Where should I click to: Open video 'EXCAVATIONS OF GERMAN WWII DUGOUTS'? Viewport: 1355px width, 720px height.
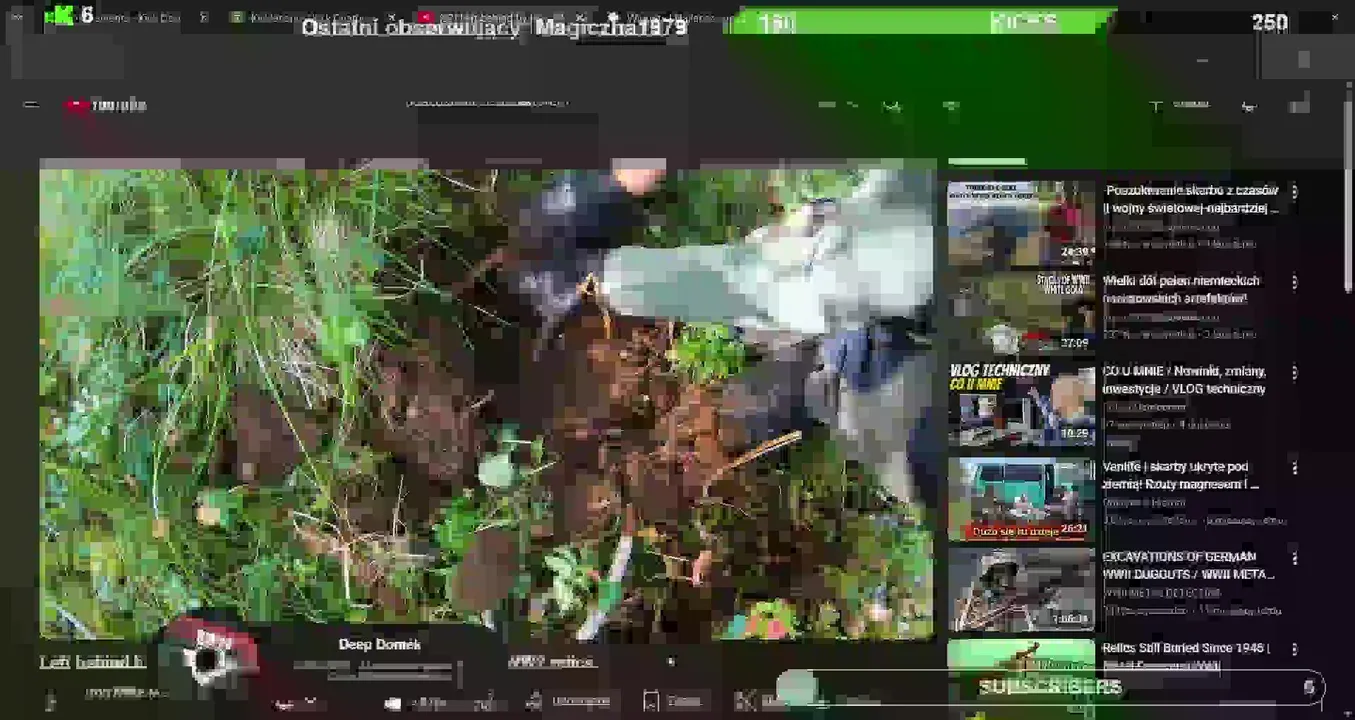[1188, 565]
